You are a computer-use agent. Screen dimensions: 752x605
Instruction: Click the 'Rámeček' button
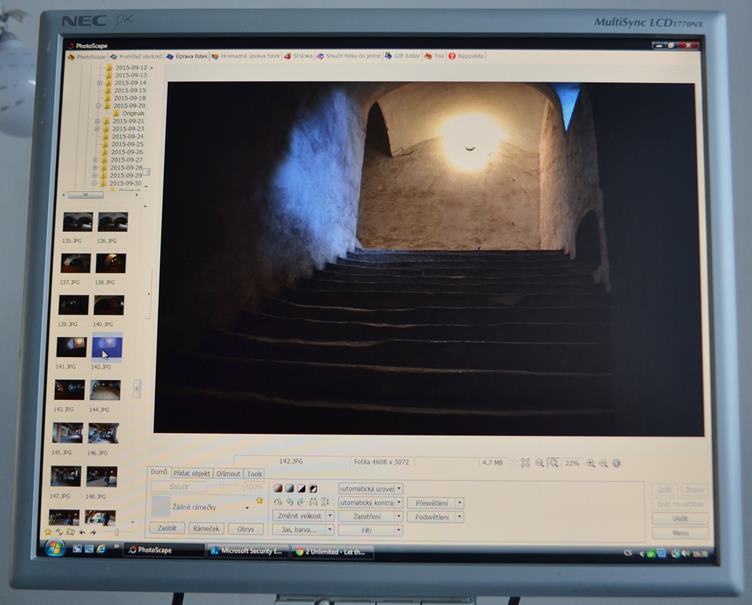[x=206, y=528]
